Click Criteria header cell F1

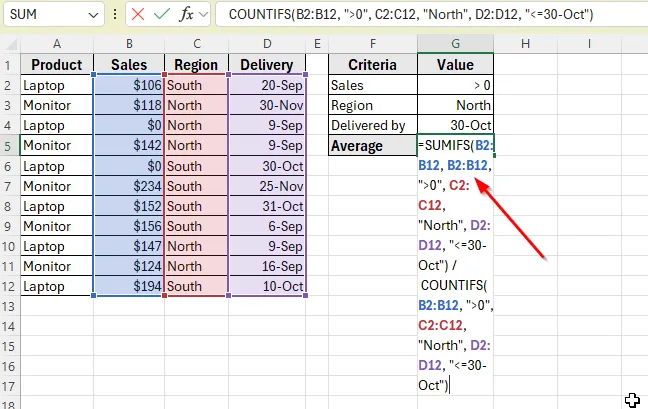373,64
